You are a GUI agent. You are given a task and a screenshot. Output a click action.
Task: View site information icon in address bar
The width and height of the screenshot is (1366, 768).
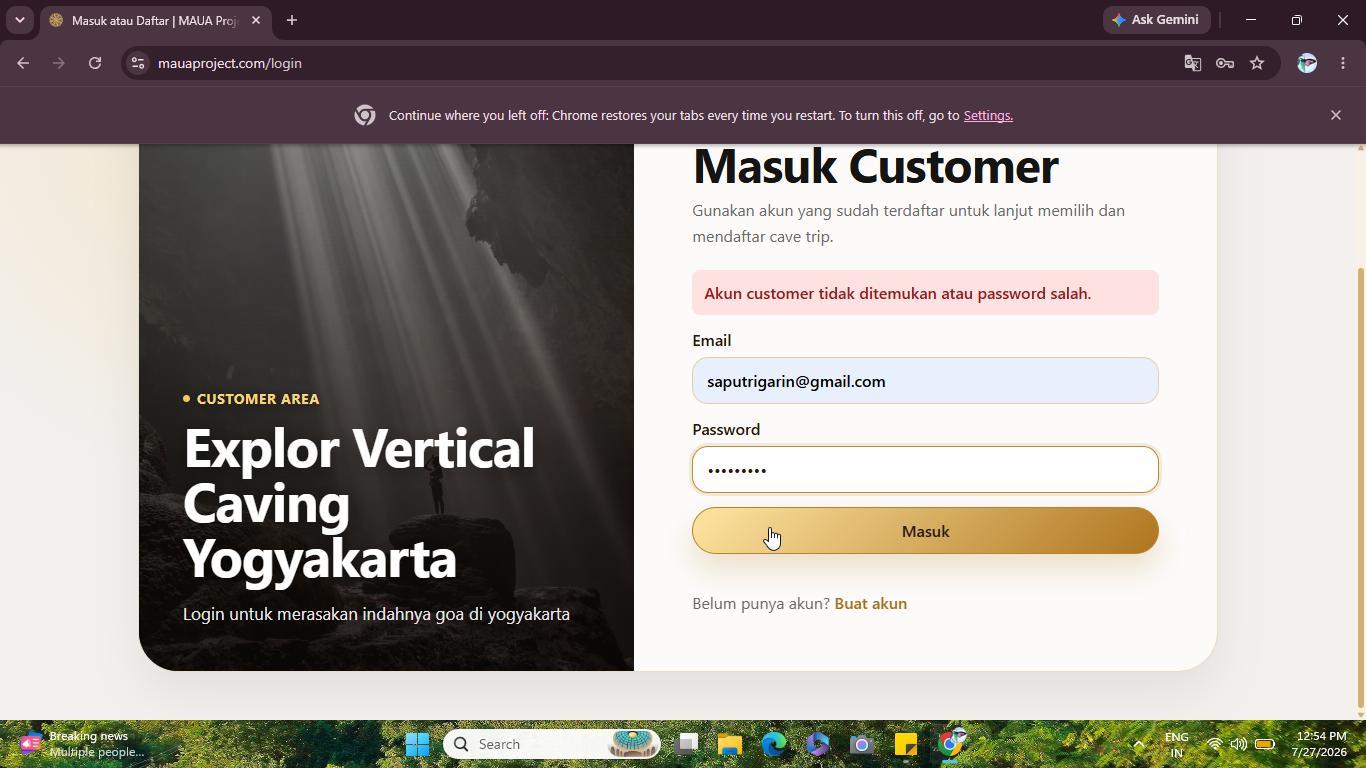click(138, 63)
